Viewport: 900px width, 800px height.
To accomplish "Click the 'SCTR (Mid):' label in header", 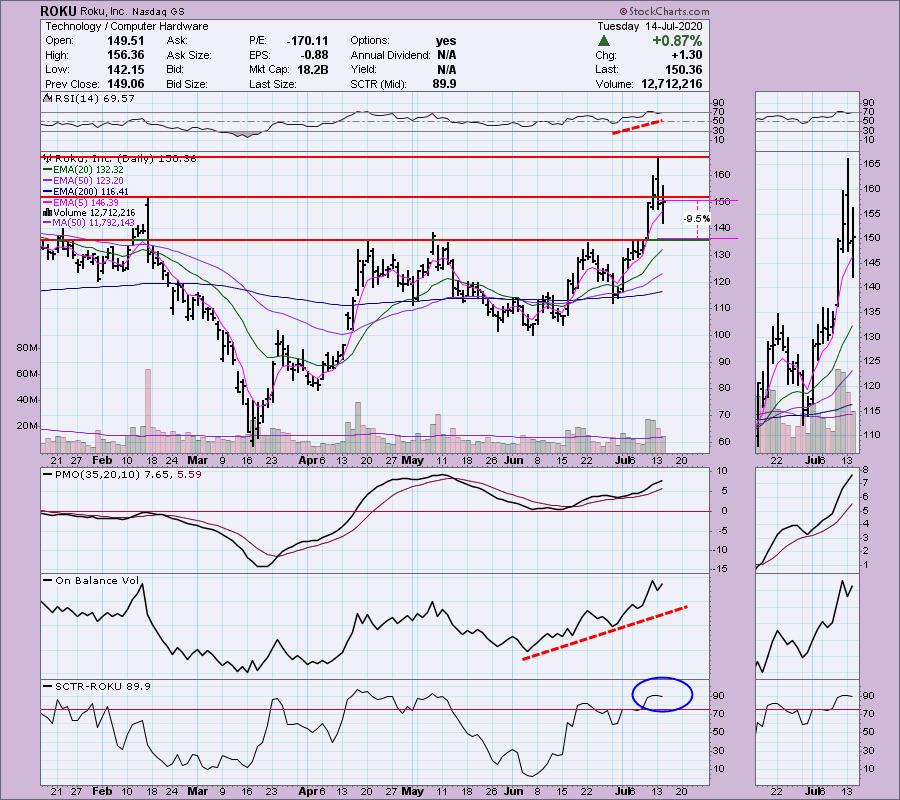I will tap(378, 84).
